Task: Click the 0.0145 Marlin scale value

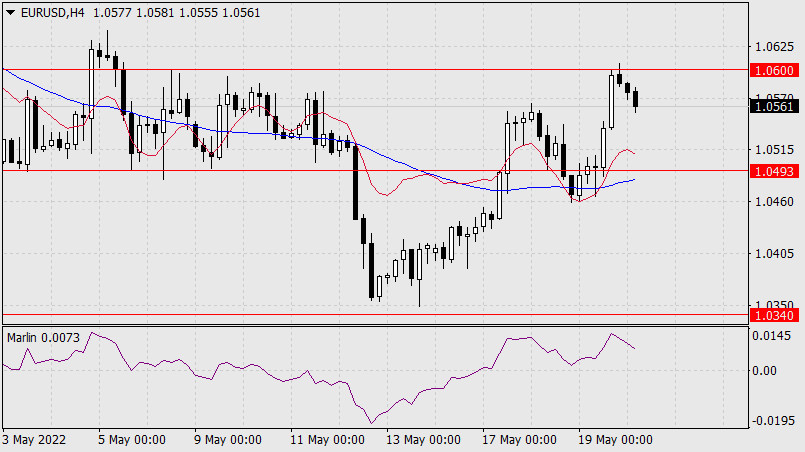Action: point(771,336)
